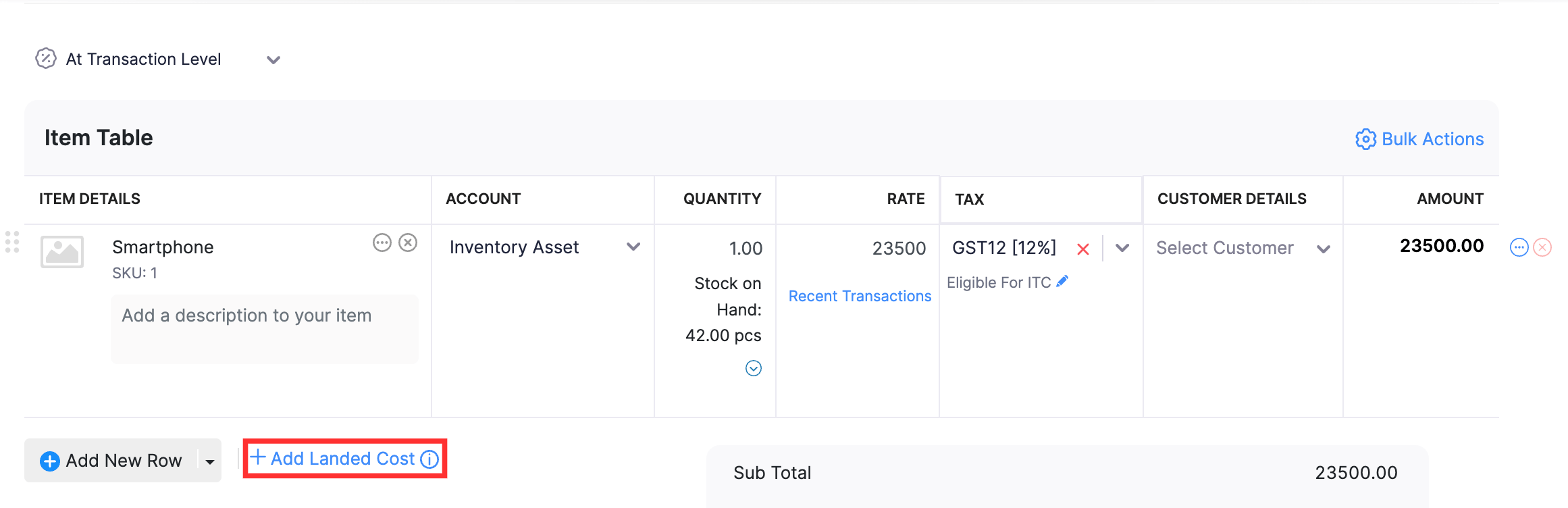This screenshot has height=508, width=1568.
Task: Click the badge icon near At Transaction Level
Action: (45, 59)
